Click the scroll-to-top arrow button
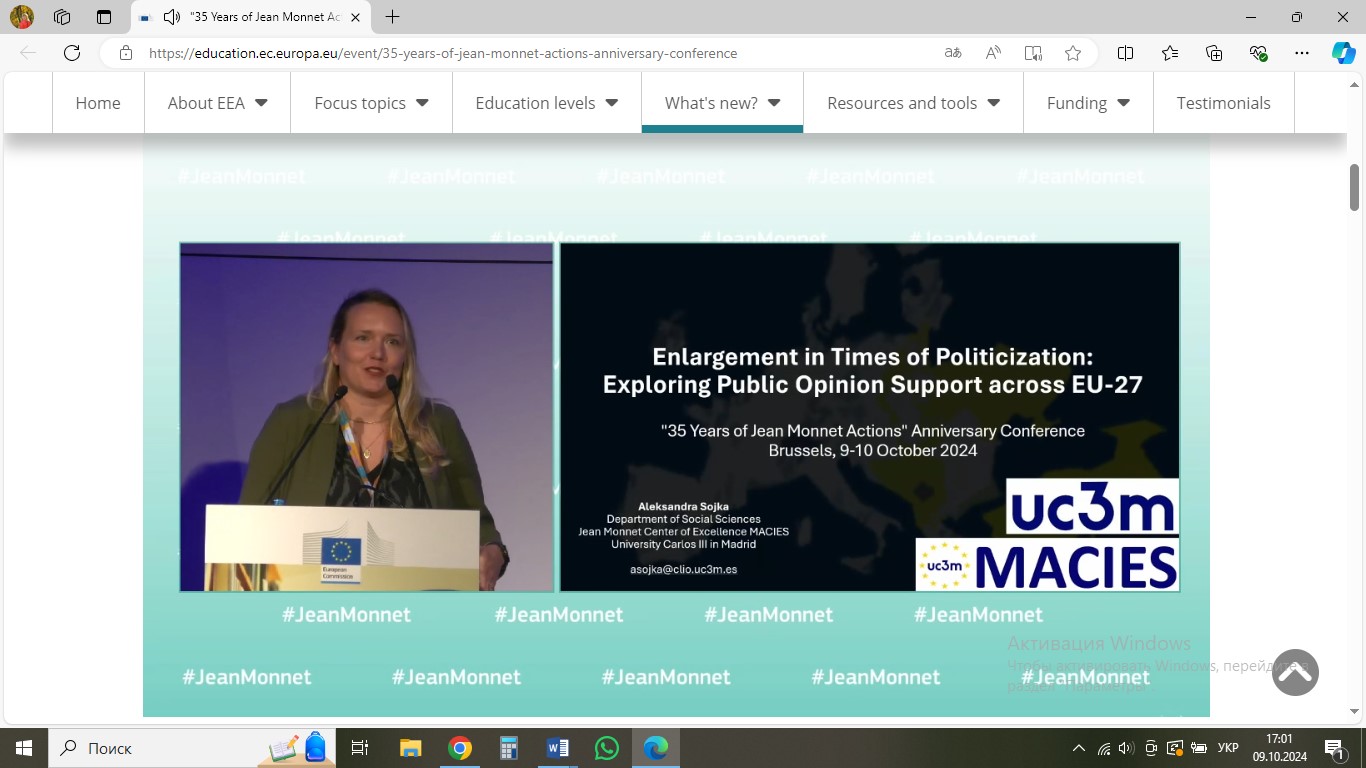Screen dimensions: 1366x768 coord(1295,673)
